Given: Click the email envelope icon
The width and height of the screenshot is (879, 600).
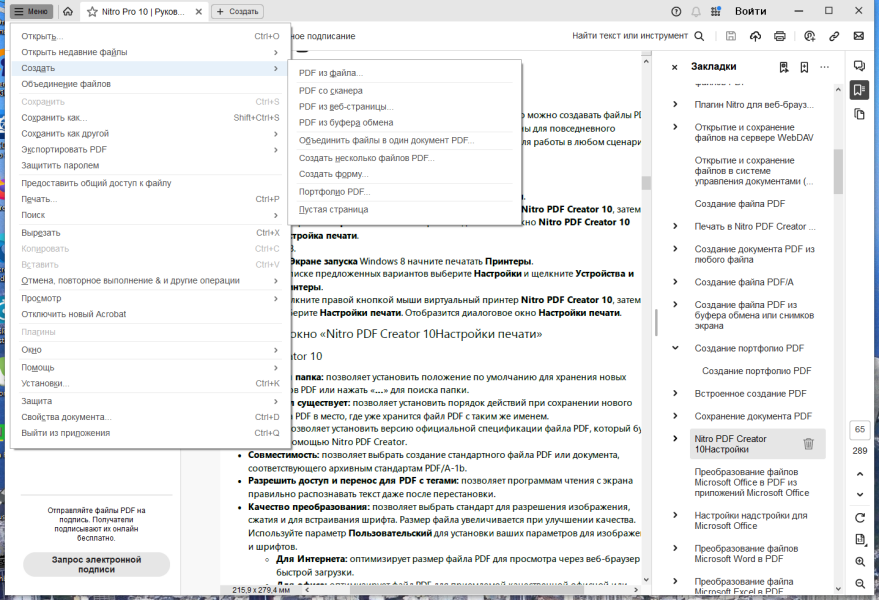Looking at the screenshot, I should 858,36.
